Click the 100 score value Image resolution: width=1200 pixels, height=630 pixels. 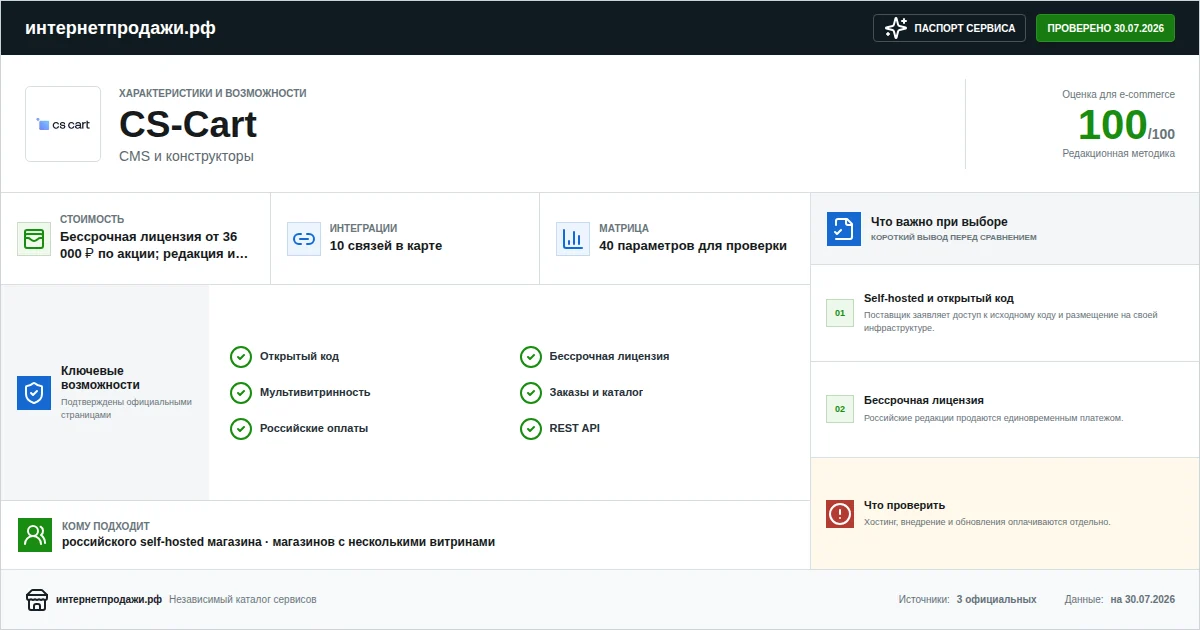[x=1112, y=125]
